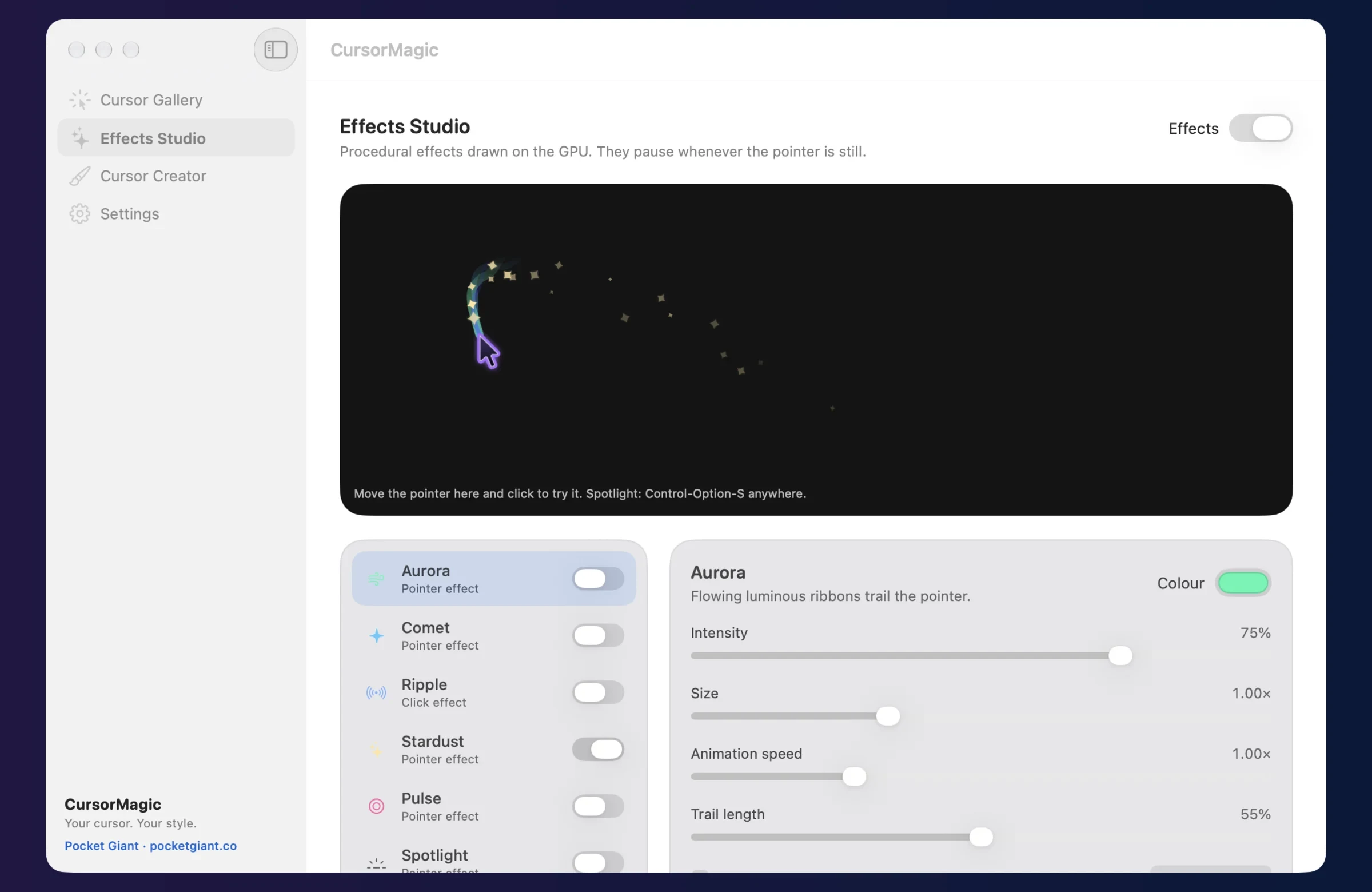Image resolution: width=1372 pixels, height=892 pixels.
Task: Select the Ripple row in effects list
Action: click(x=493, y=692)
